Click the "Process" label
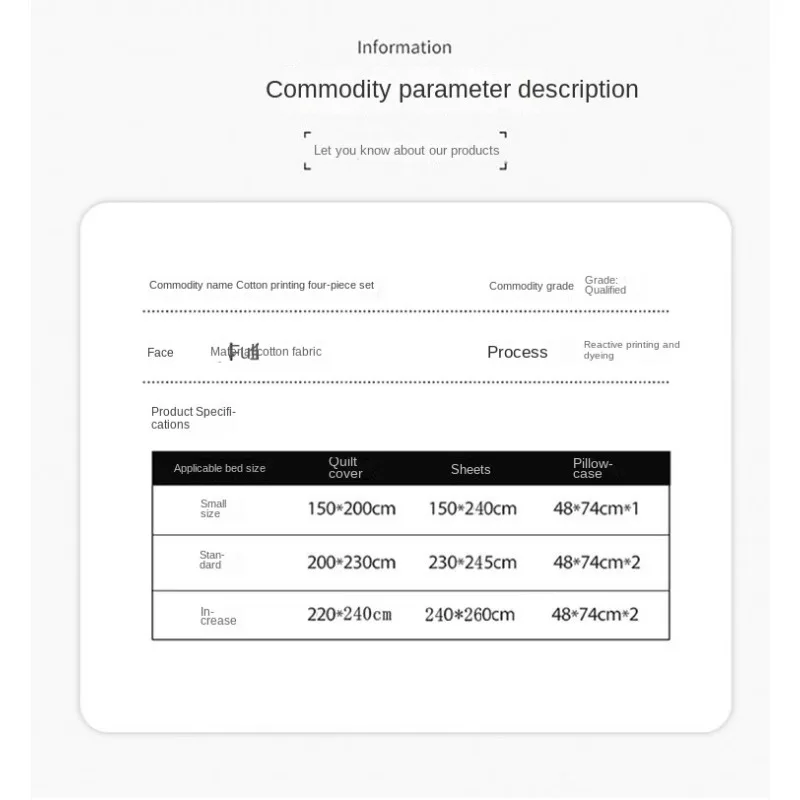The height and width of the screenshot is (800, 800). pos(517,352)
